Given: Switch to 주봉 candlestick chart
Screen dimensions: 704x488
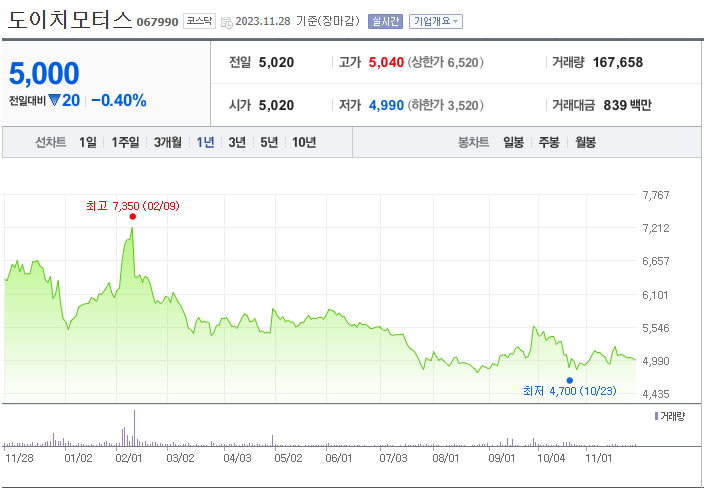Looking at the screenshot, I should click(549, 142).
